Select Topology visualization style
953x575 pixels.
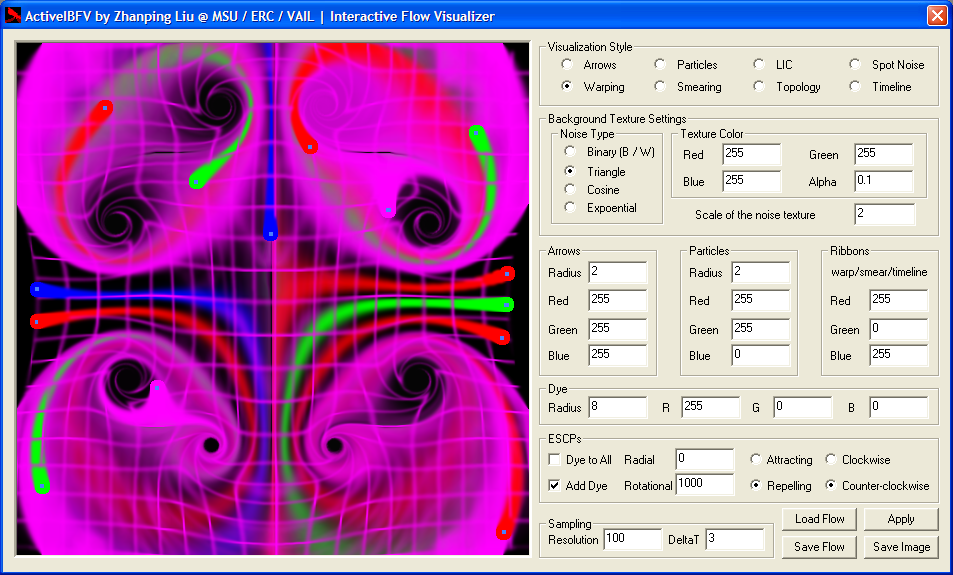click(x=760, y=87)
